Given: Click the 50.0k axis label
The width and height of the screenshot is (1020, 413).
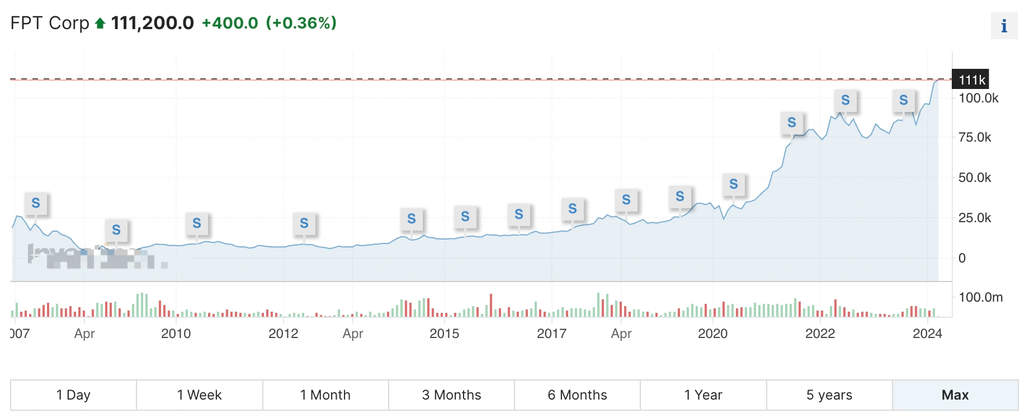Looking at the screenshot, I should pyautogui.click(x=976, y=178).
